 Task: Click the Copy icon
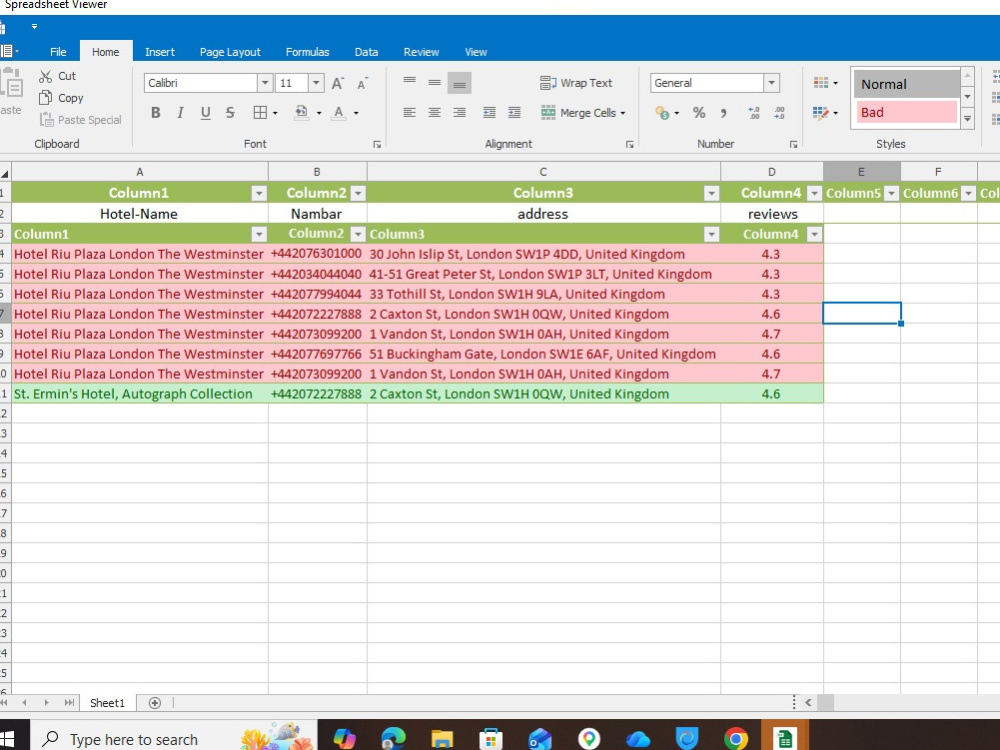click(x=45, y=98)
